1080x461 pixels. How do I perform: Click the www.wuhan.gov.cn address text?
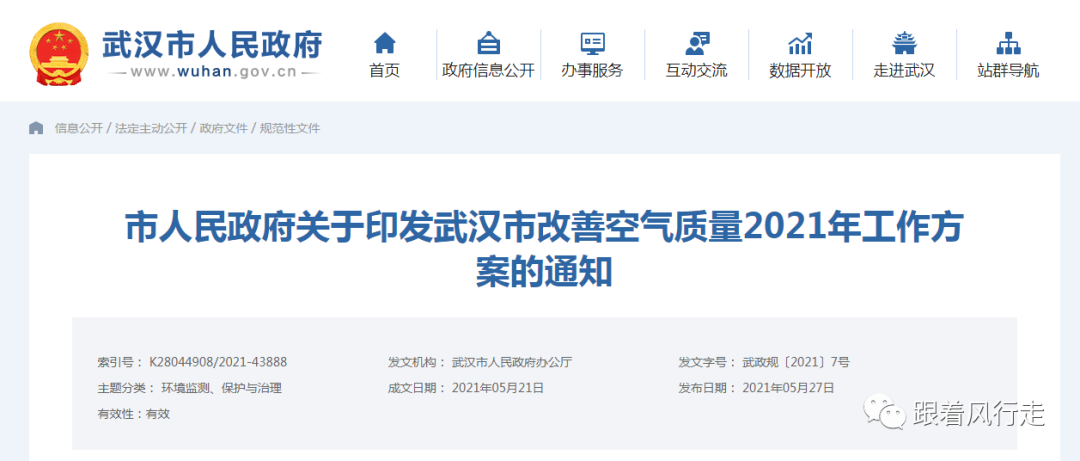tap(212, 72)
